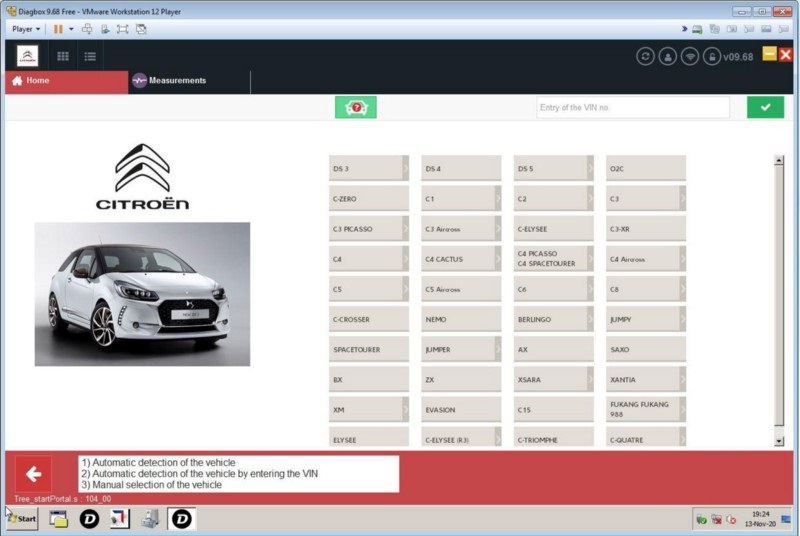
Task: Start automatic vehicle detection green car icon
Action: (x=356, y=107)
